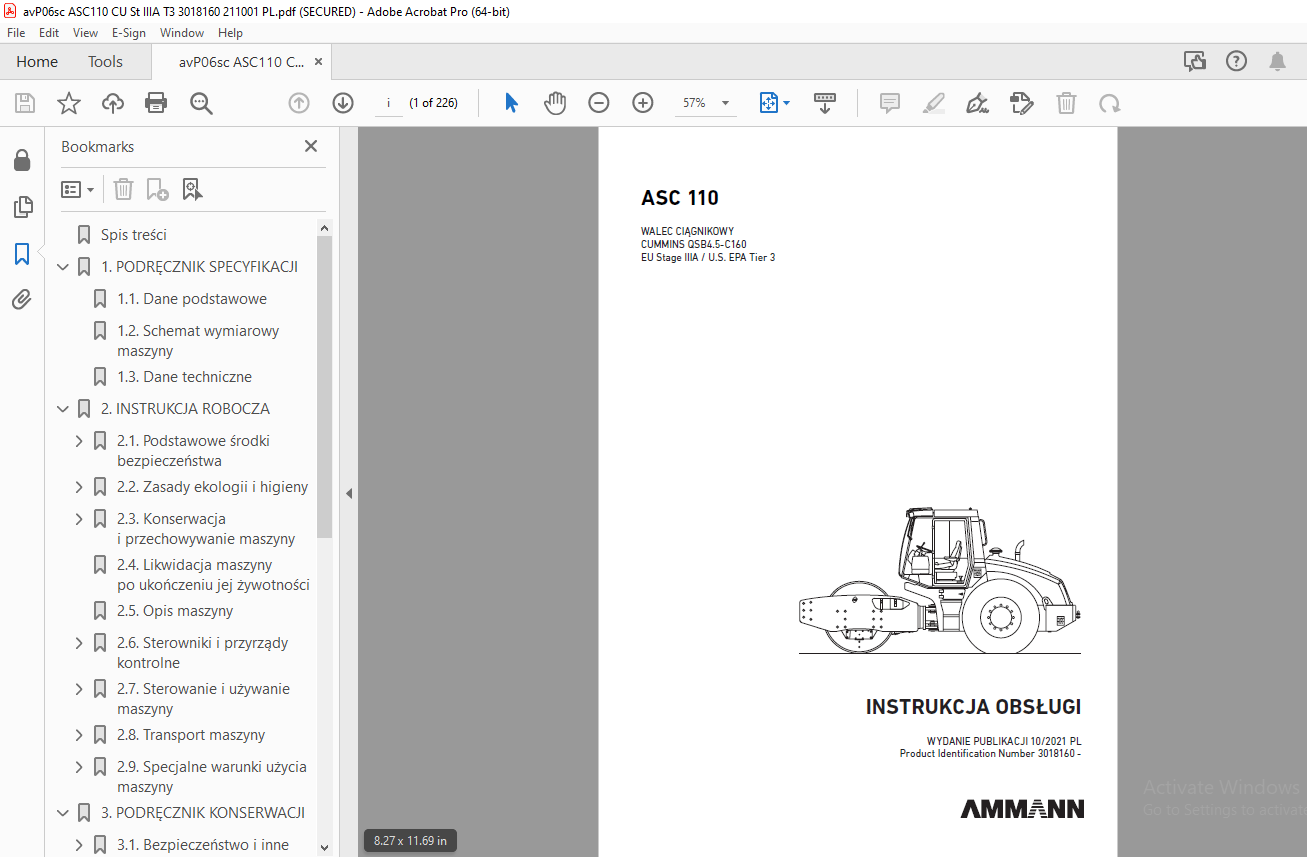The image size is (1307, 857).
Task: Open the E-Sign menu
Action: click(x=129, y=33)
